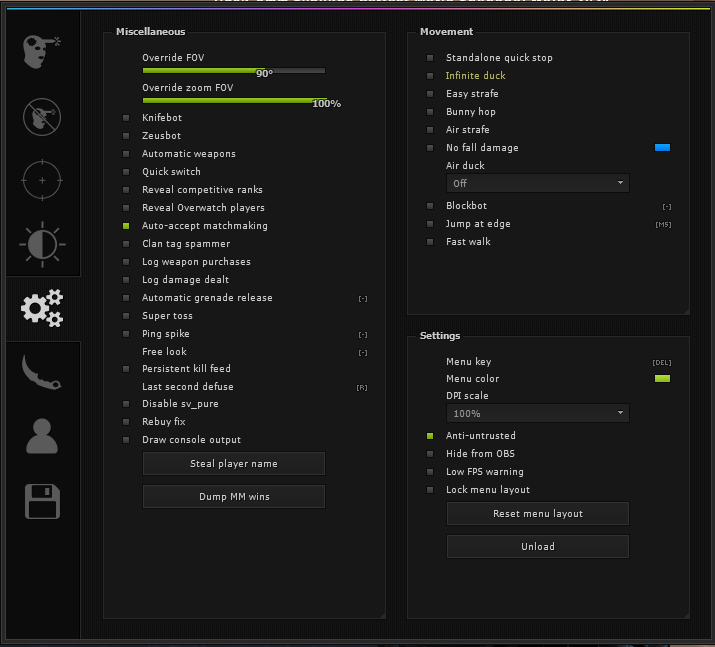
Task: Change Jump at edge hotkey [M5]
Action: [x=663, y=225]
